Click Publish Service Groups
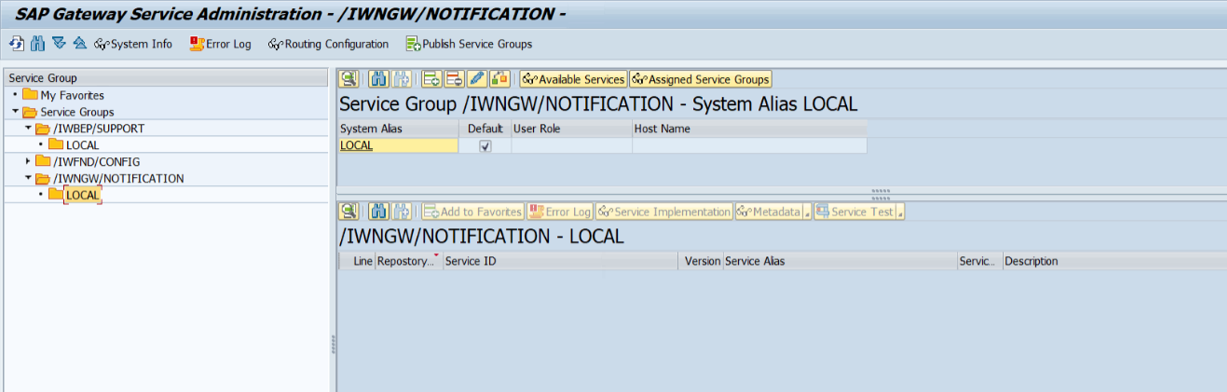This screenshot has height=392, width=1227. coord(469,44)
